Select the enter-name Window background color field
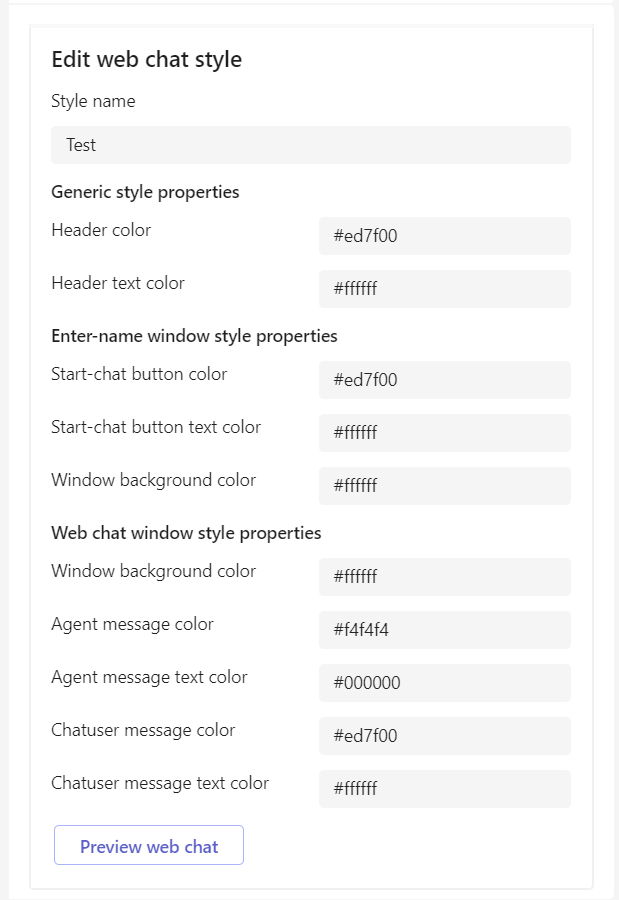This screenshot has height=900, width=619. (444, 486)
